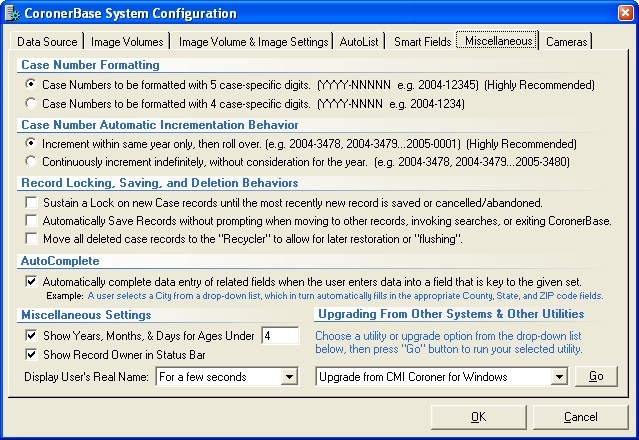
Task: Open the upgrade utility dropdown list
Action: coord(559,376)
